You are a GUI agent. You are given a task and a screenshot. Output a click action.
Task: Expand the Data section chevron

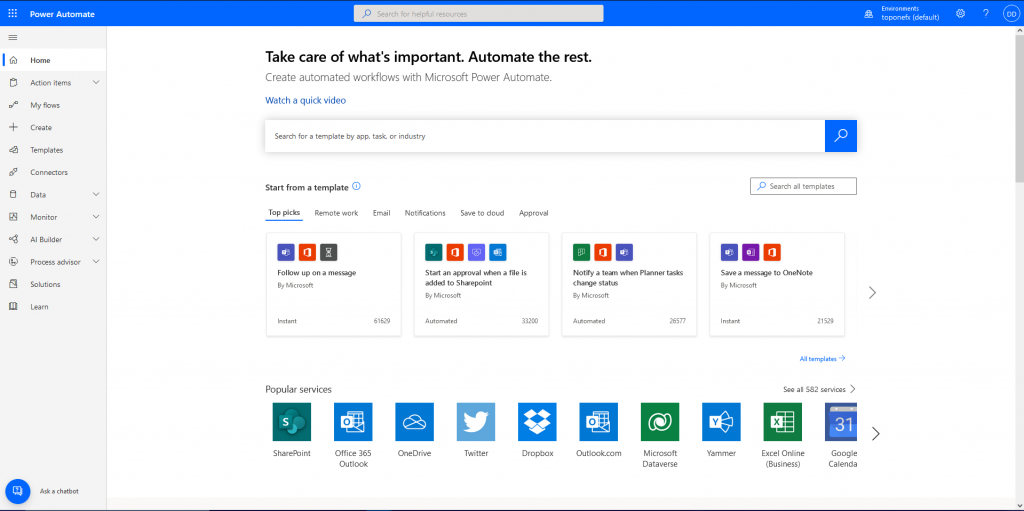[96, 195]
